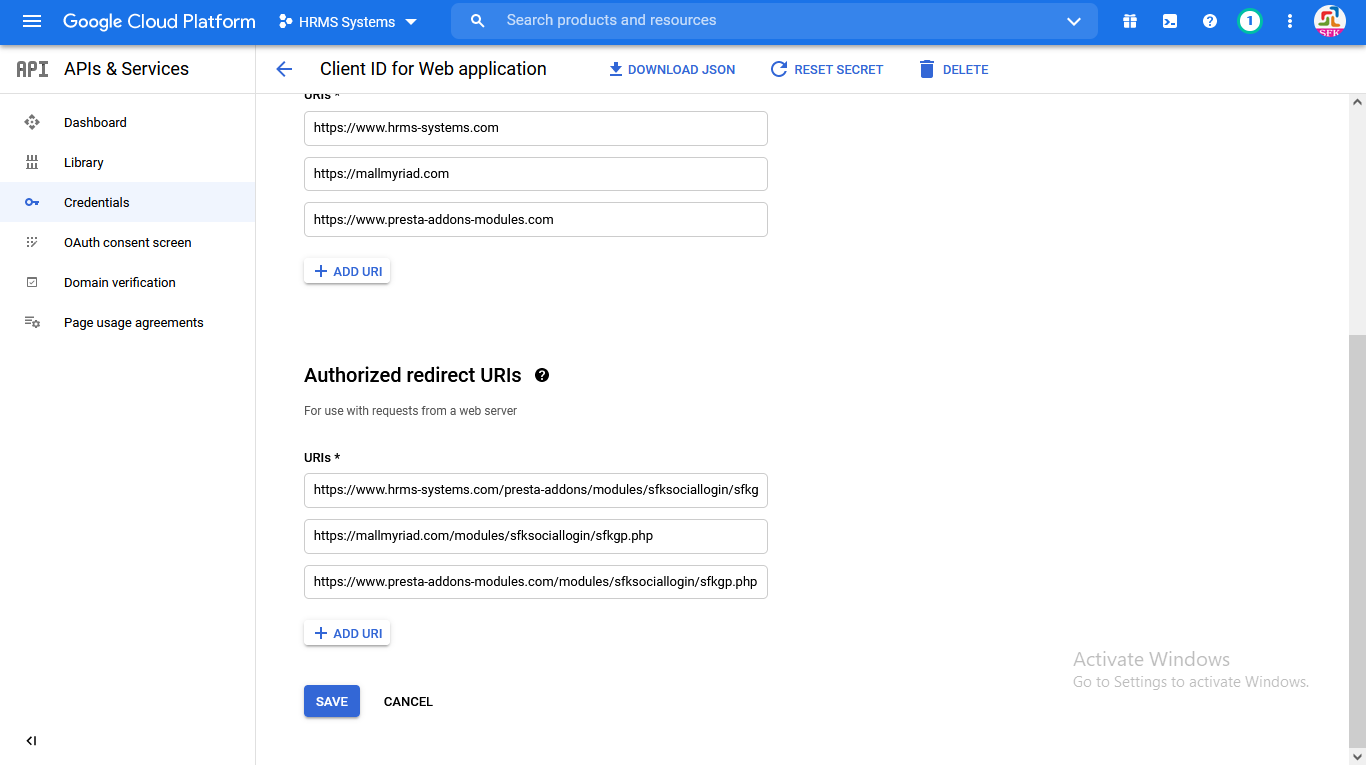Edit the https://mallmyriad.com origin URI field
This screenshot has height=765, width=1366.
click(x=536, y=174)
